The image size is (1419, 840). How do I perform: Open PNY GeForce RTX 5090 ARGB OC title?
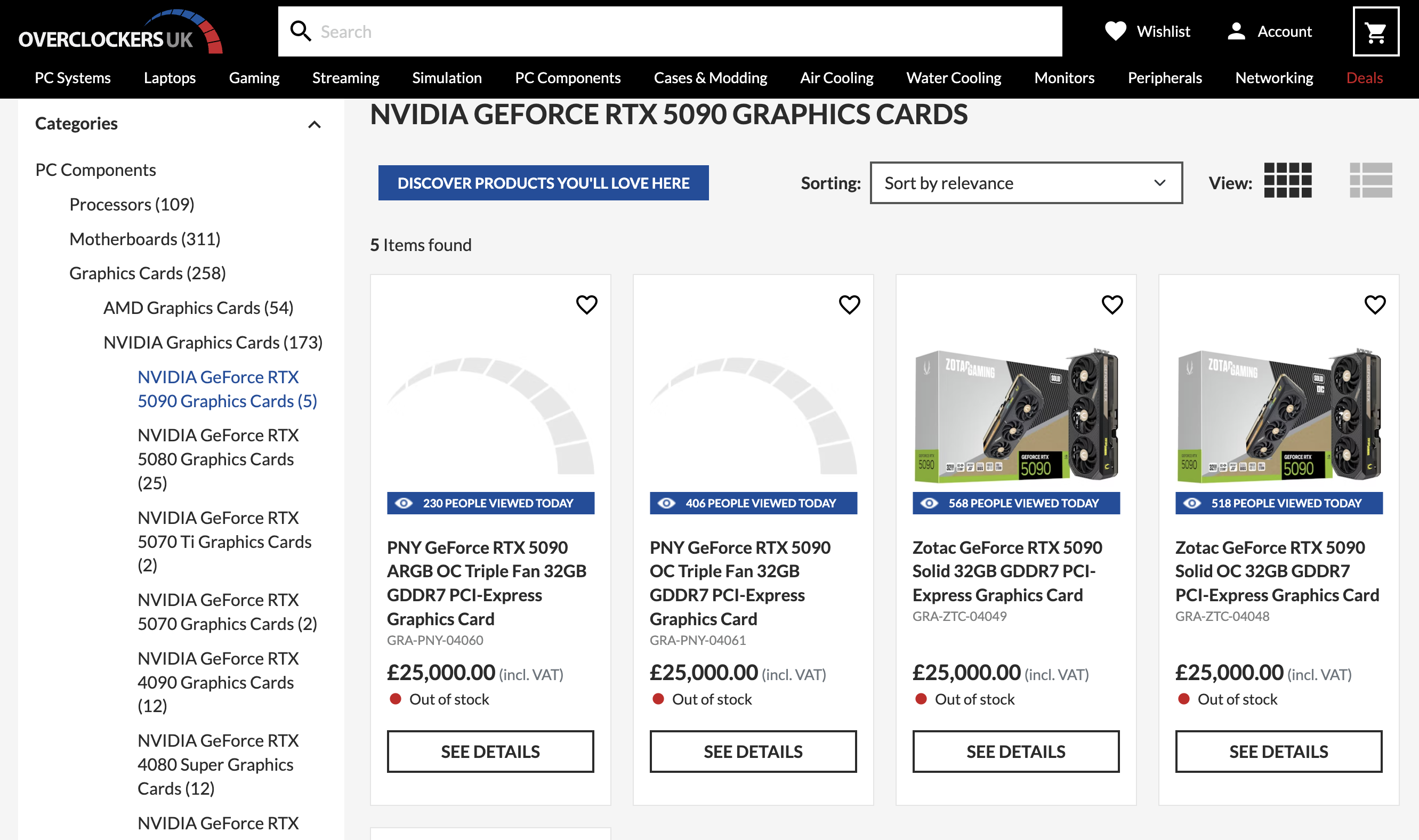(486, 583)
